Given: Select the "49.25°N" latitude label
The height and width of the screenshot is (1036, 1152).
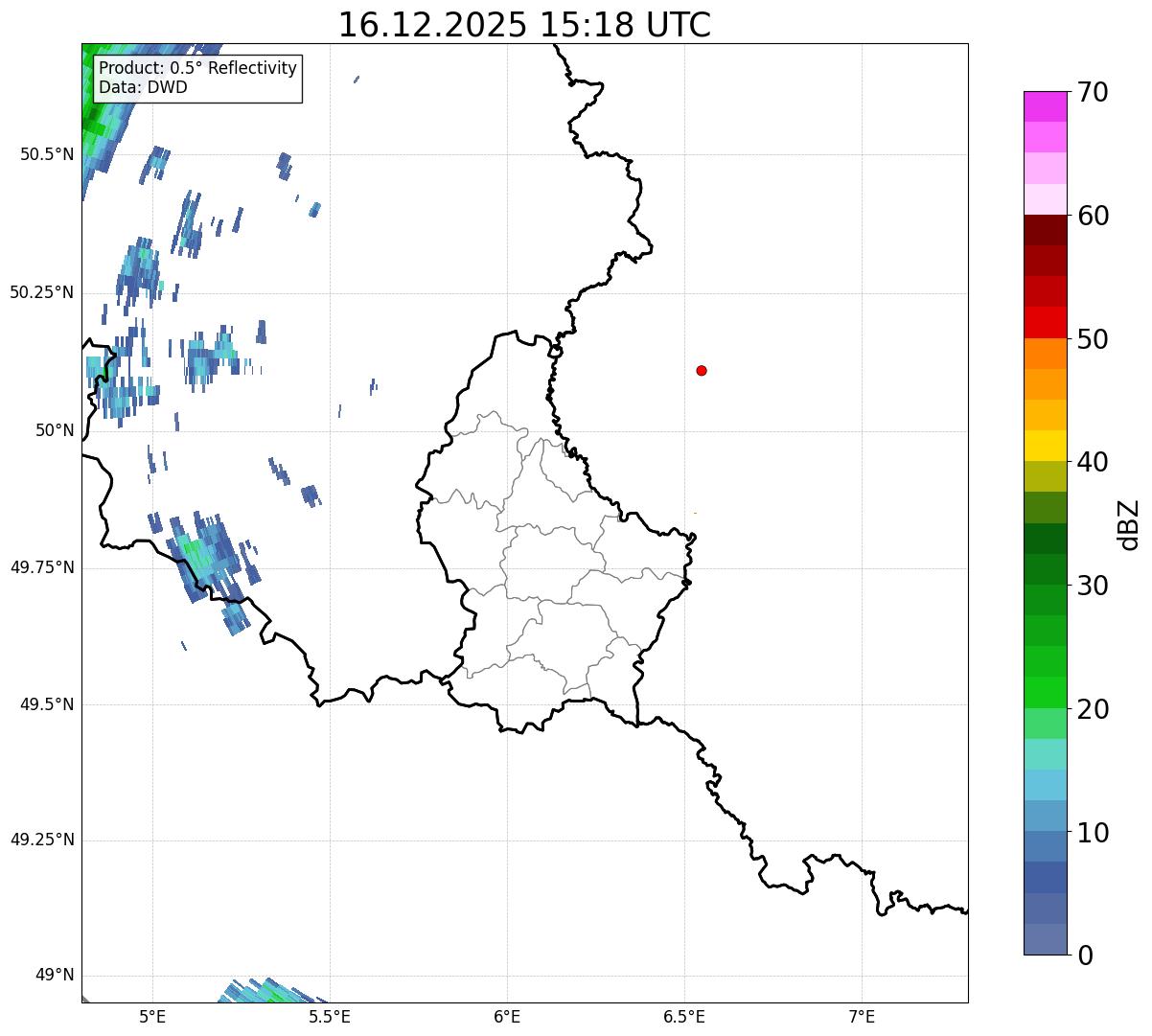Looking at the screenshot, I should 42,840.
